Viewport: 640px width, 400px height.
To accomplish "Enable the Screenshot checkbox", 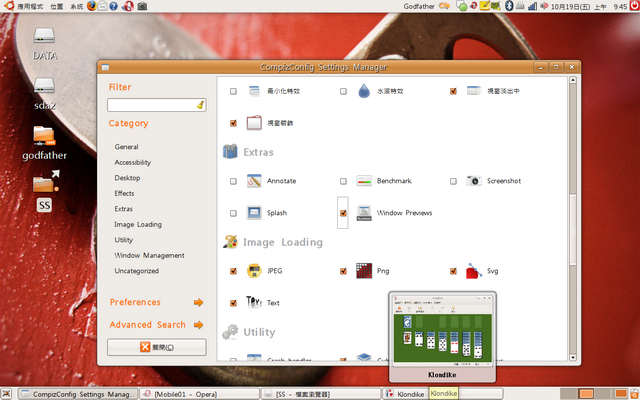I will [x=453, y=181].
